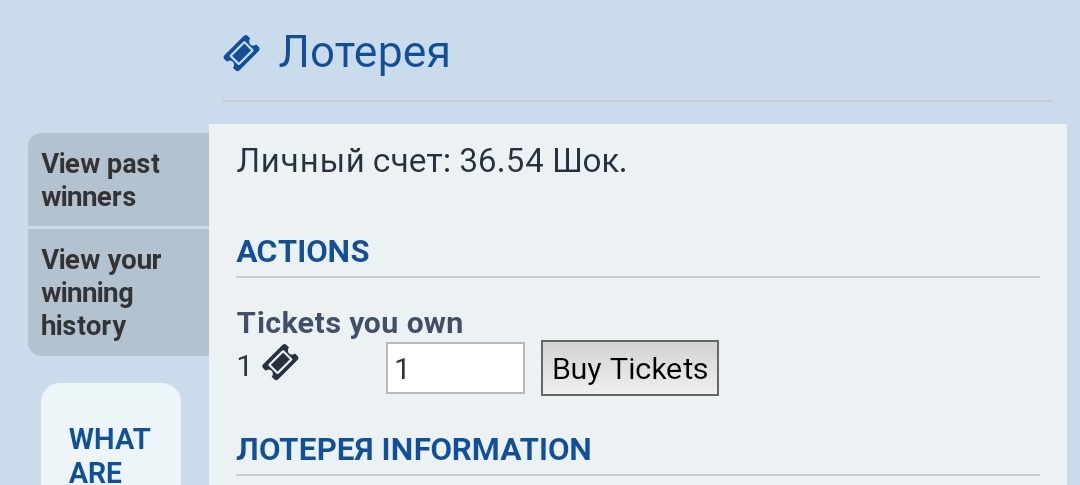The image size is (1080, 485).
Task: Click the divider line under the Лотерея title
Action: pyautogui.click(x=637, y=101)
